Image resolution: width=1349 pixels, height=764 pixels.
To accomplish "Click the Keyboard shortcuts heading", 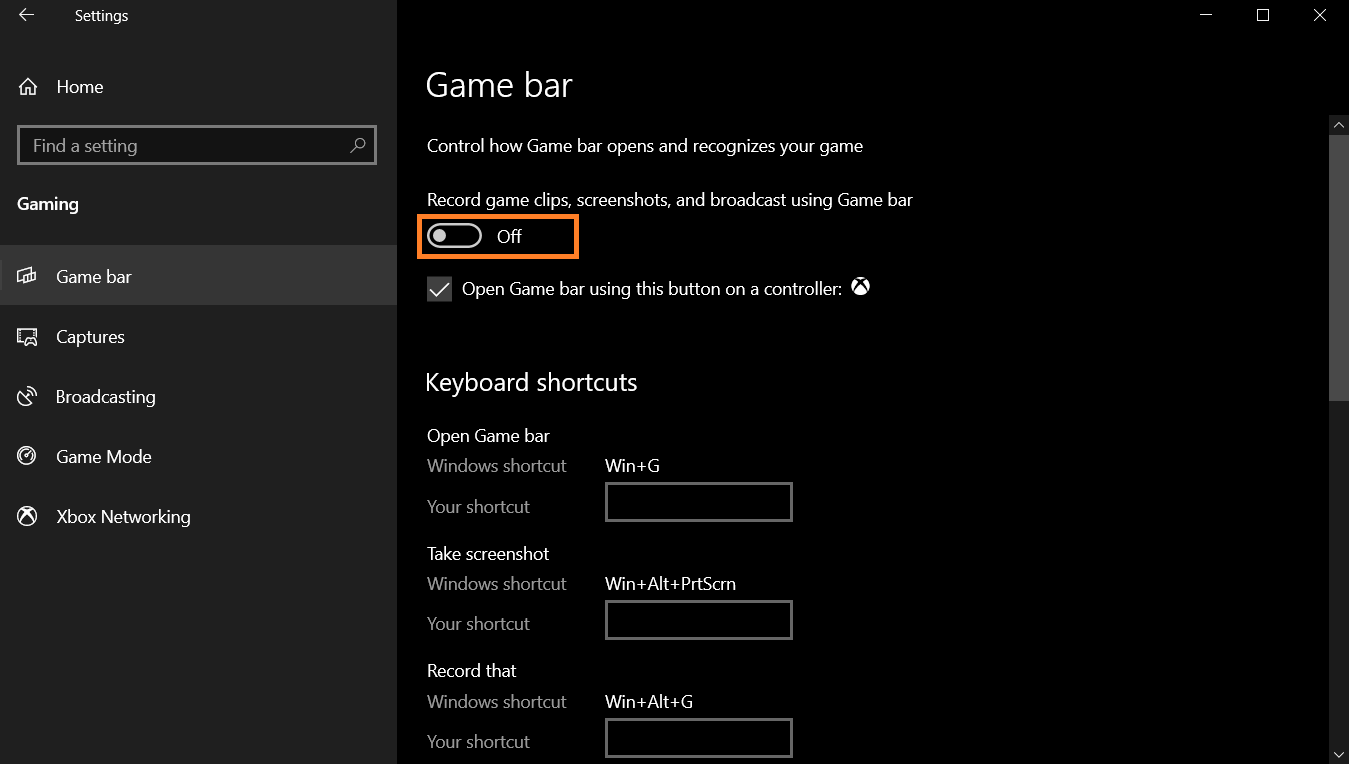I will pos(531,383).
